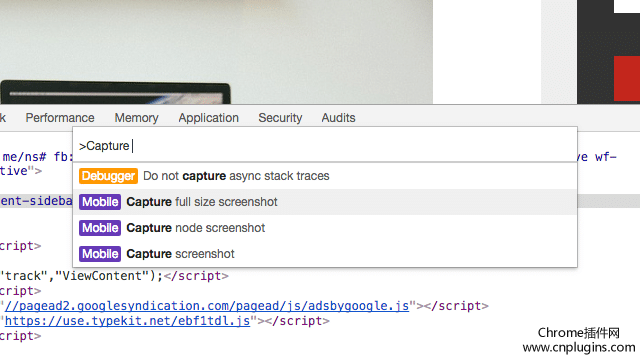Image resolution: width=640 pixels, height=360 pixels.
Task: Click the laptop photo on the page
Action: [116, 92]
